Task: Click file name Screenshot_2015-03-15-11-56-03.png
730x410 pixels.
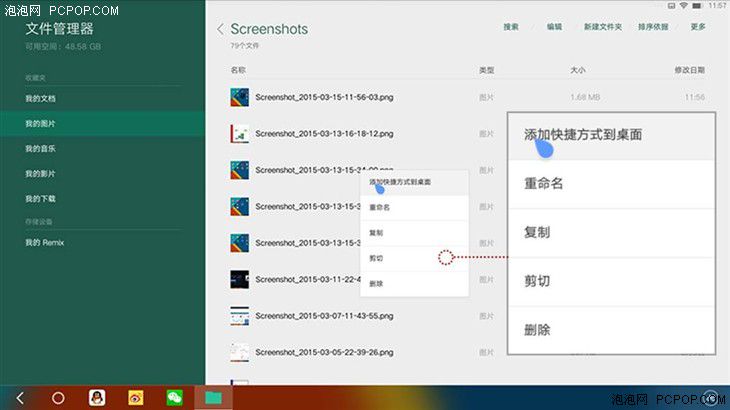Action: click(324, 97)
